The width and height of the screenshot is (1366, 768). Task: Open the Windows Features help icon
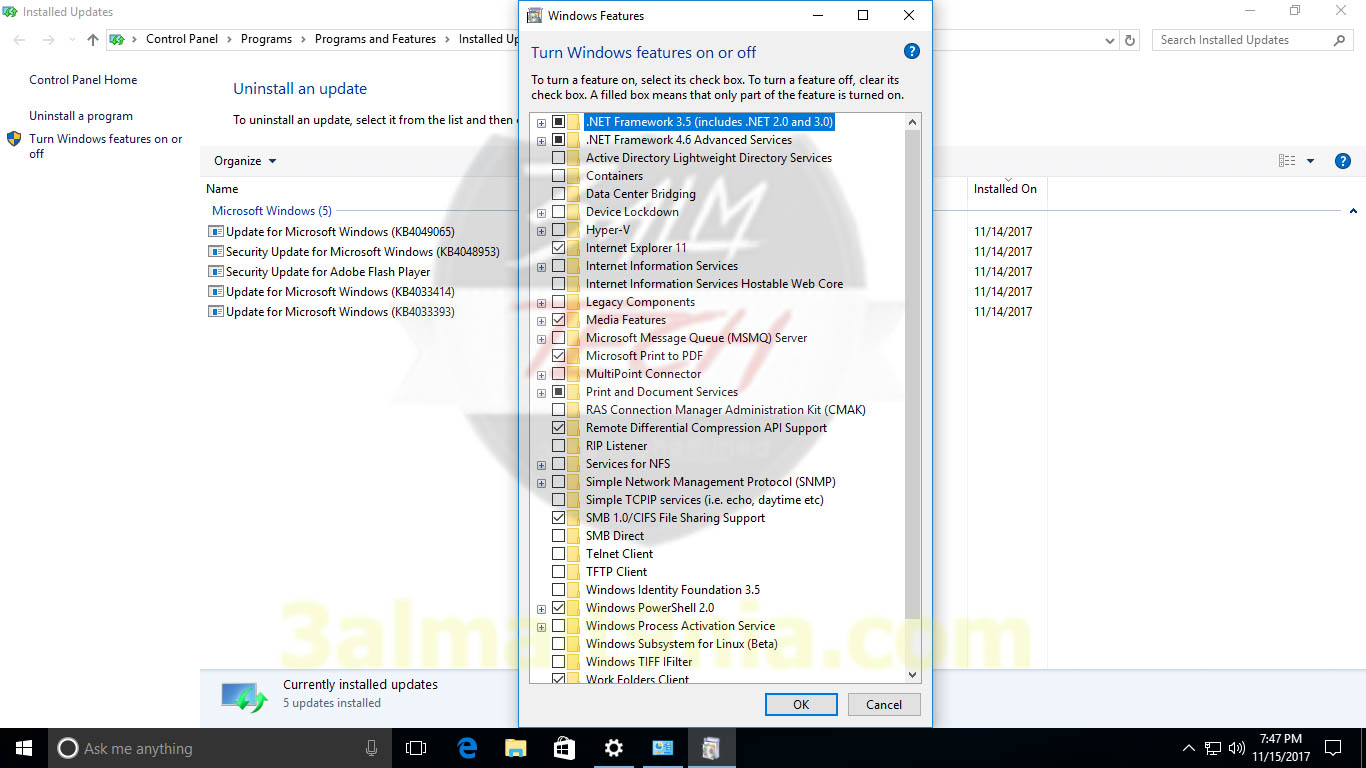point(911,52)
